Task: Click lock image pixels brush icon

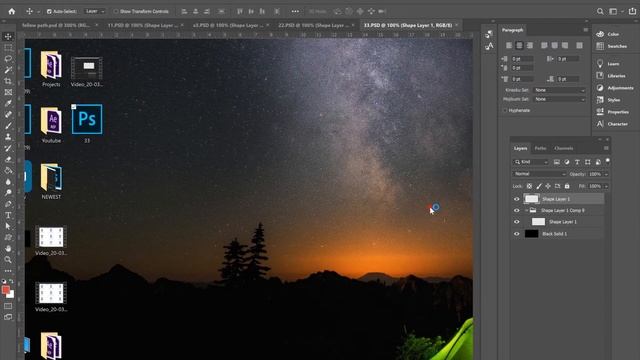Action: tap(539, 186)
